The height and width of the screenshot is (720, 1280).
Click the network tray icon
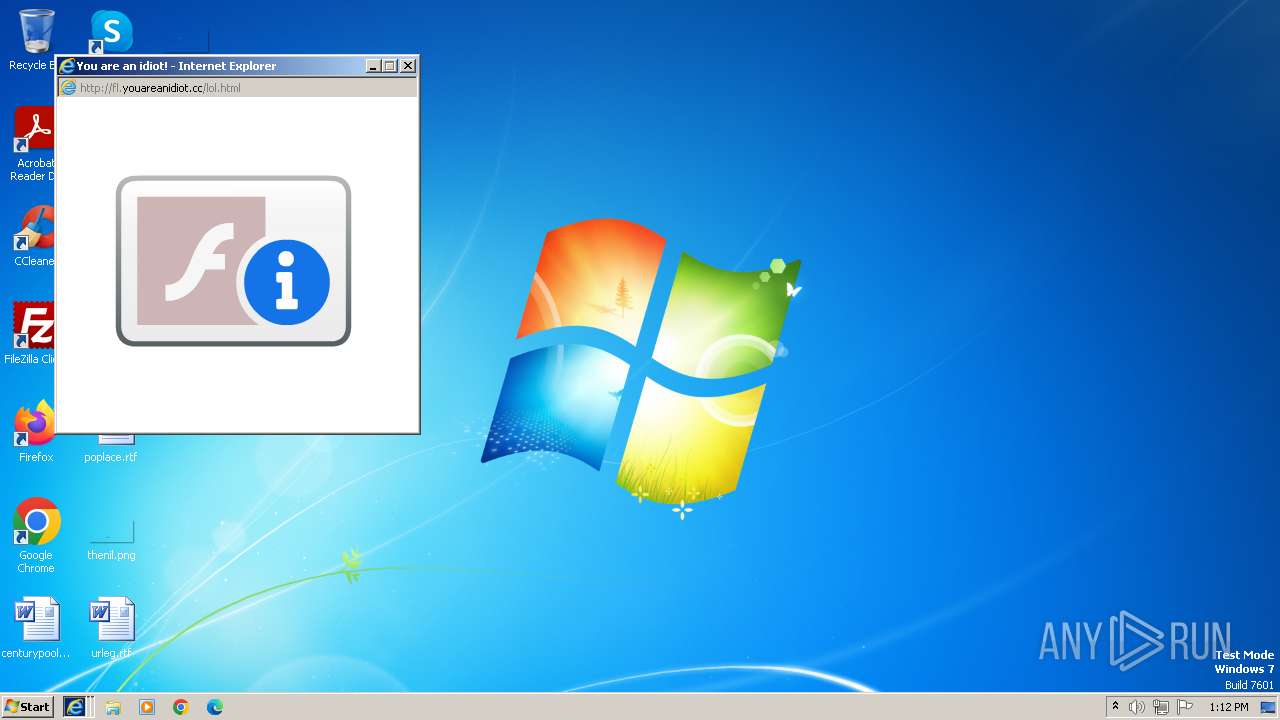click(1161, 707)
